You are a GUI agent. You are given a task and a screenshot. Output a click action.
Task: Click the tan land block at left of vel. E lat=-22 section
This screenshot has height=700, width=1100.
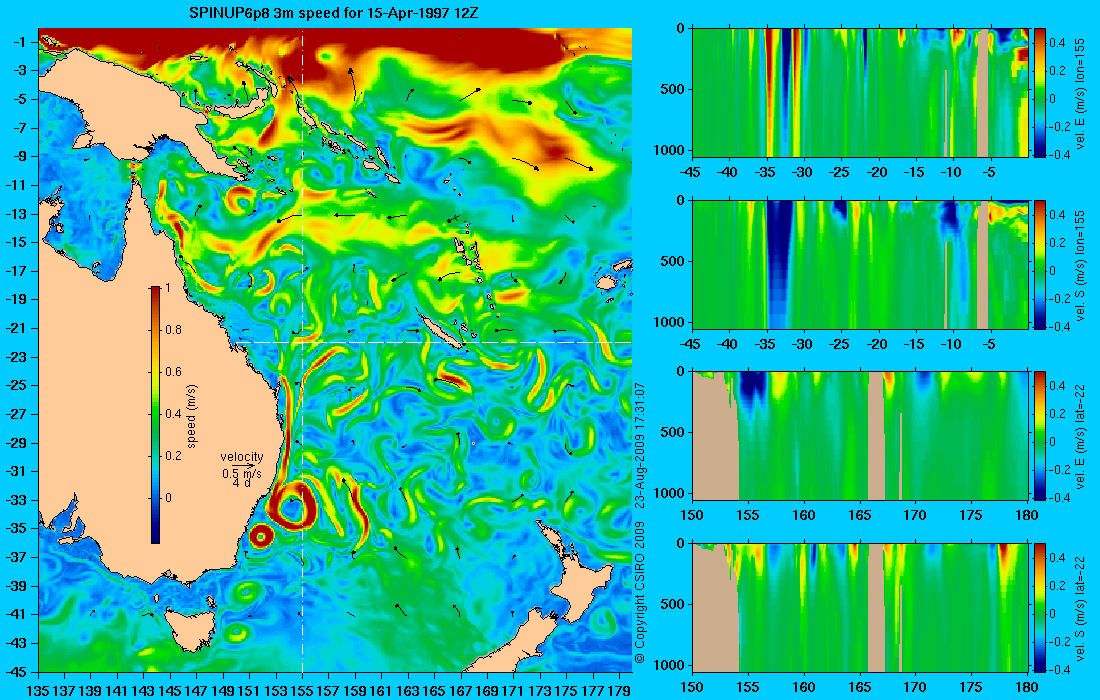click(x=715, y=438)
